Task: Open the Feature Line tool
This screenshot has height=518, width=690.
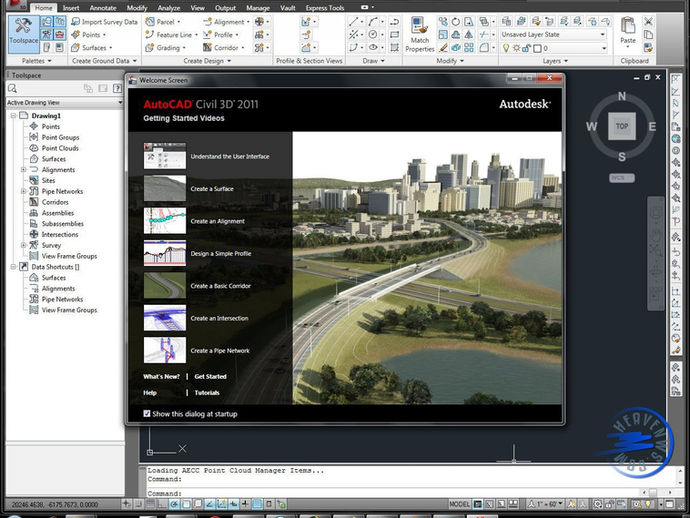Action: (x=172, y=34)
